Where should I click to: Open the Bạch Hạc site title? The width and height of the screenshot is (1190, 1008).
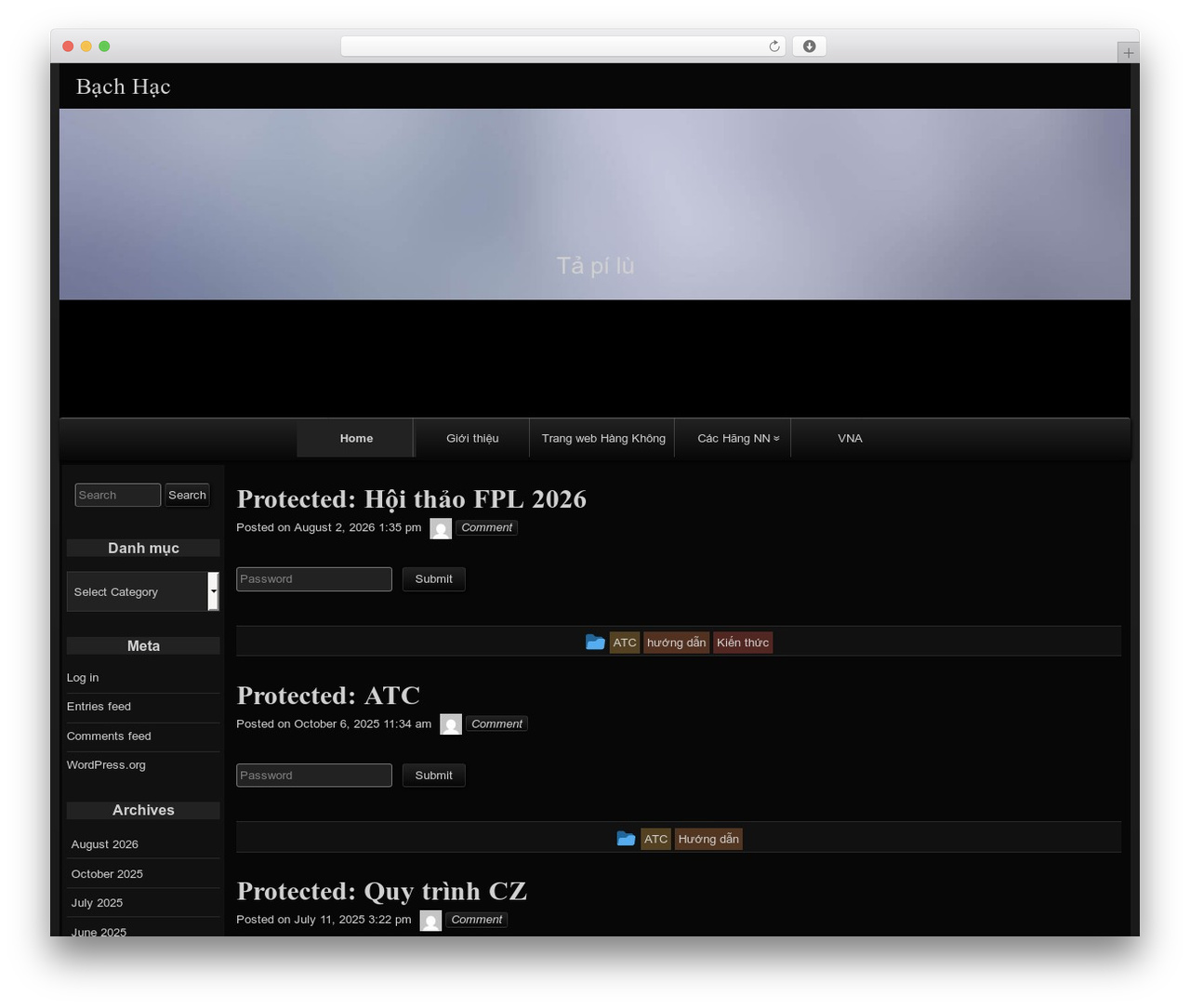pyautogui.click(x=123, y=86)
